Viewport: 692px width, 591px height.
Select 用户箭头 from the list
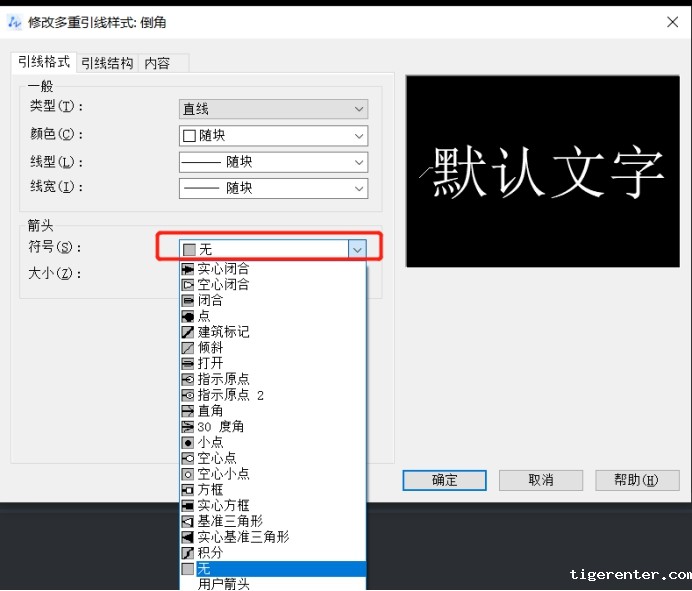click(224, 584)
